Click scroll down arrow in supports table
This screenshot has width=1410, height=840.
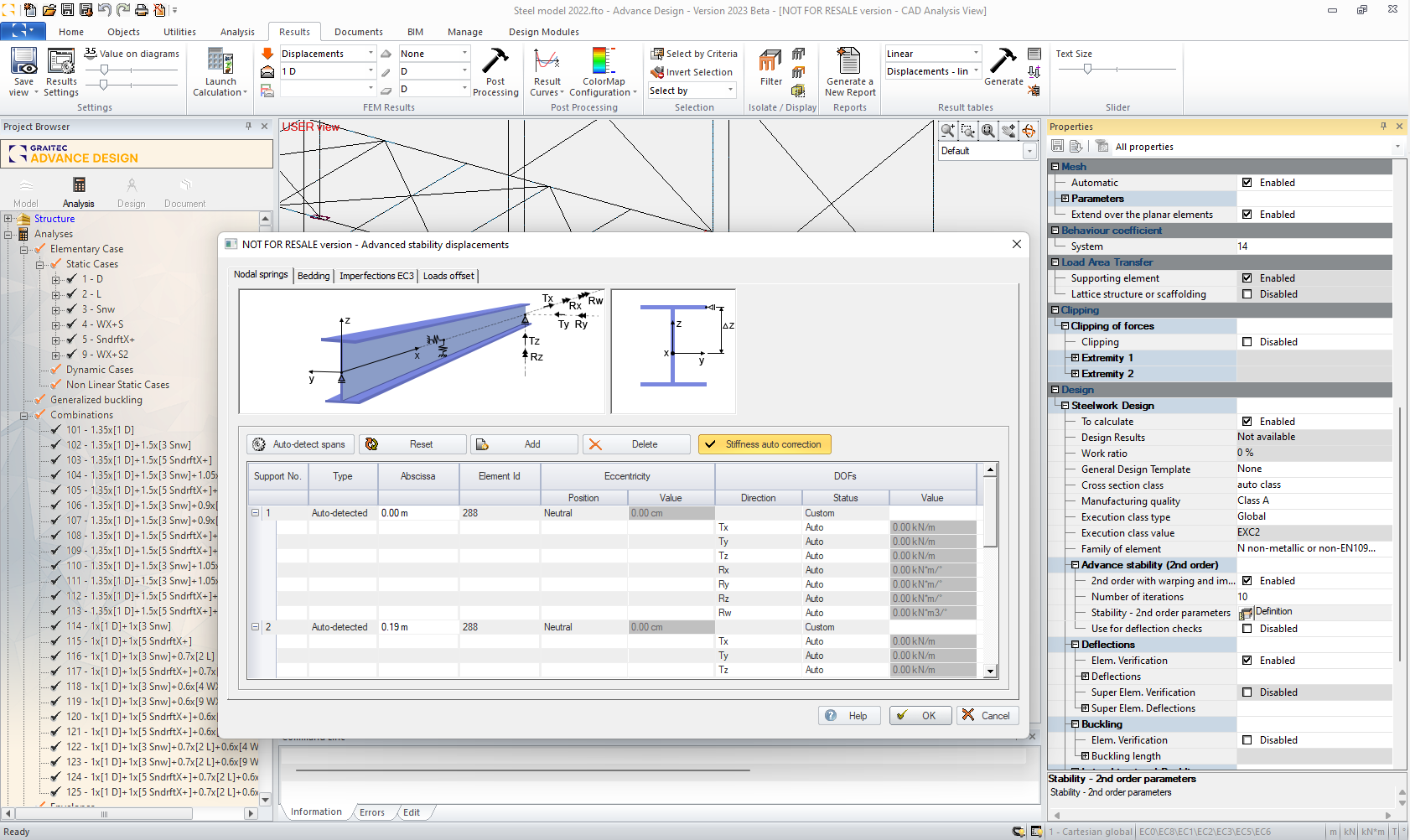click(x=990, y=671)
